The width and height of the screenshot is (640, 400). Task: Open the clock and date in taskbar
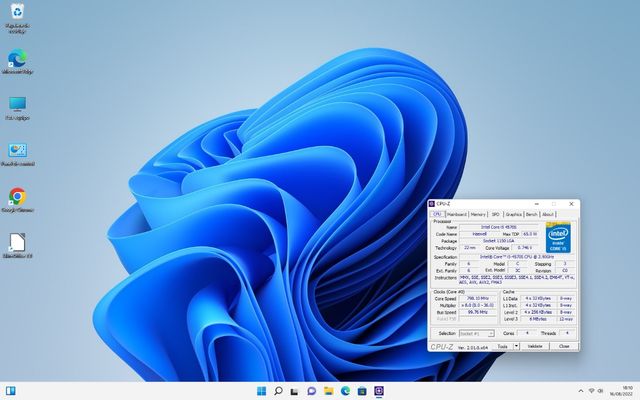coord(621,391)
